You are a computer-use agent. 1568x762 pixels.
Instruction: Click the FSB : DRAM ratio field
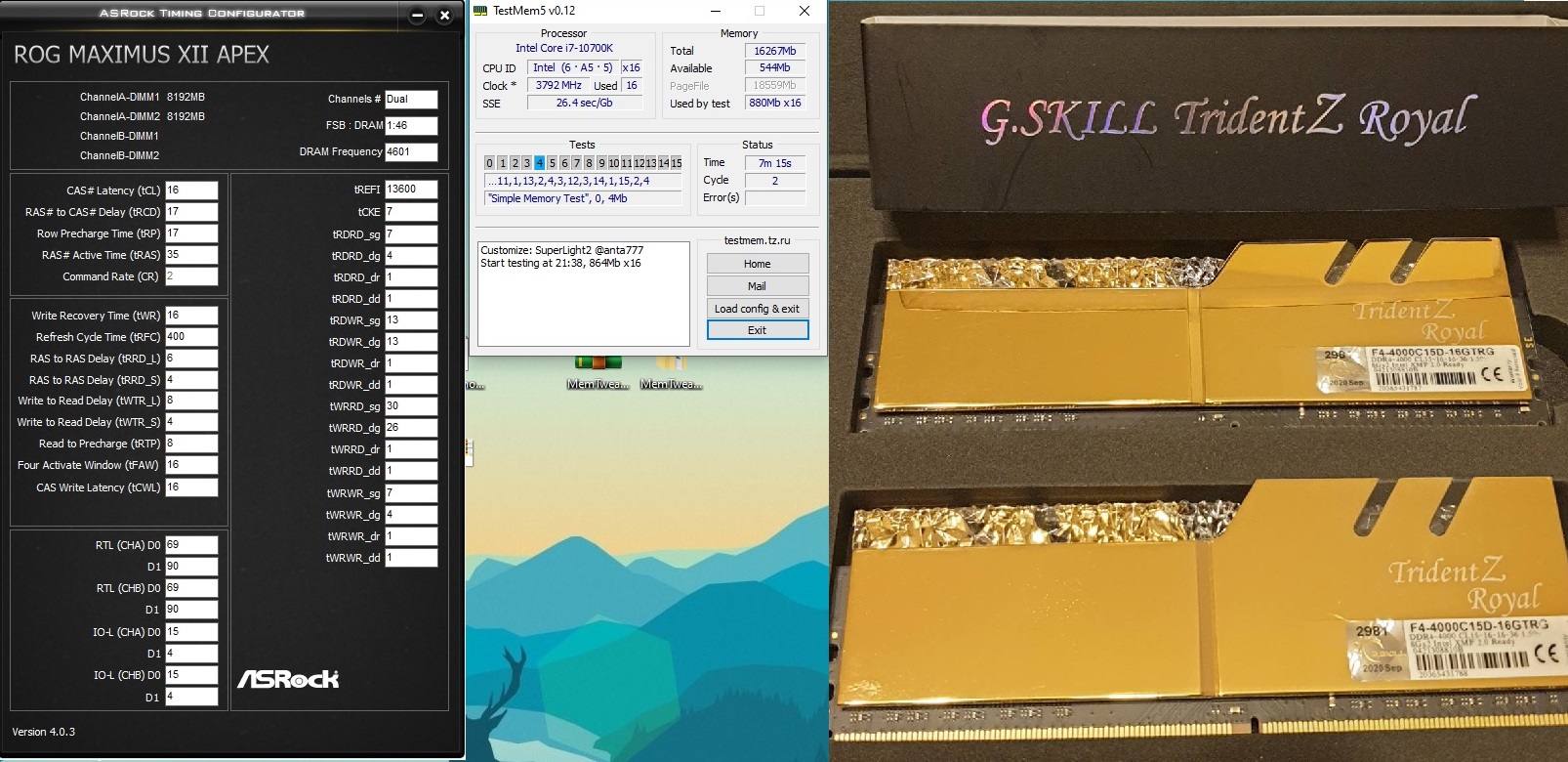click(x=411, y=125)
